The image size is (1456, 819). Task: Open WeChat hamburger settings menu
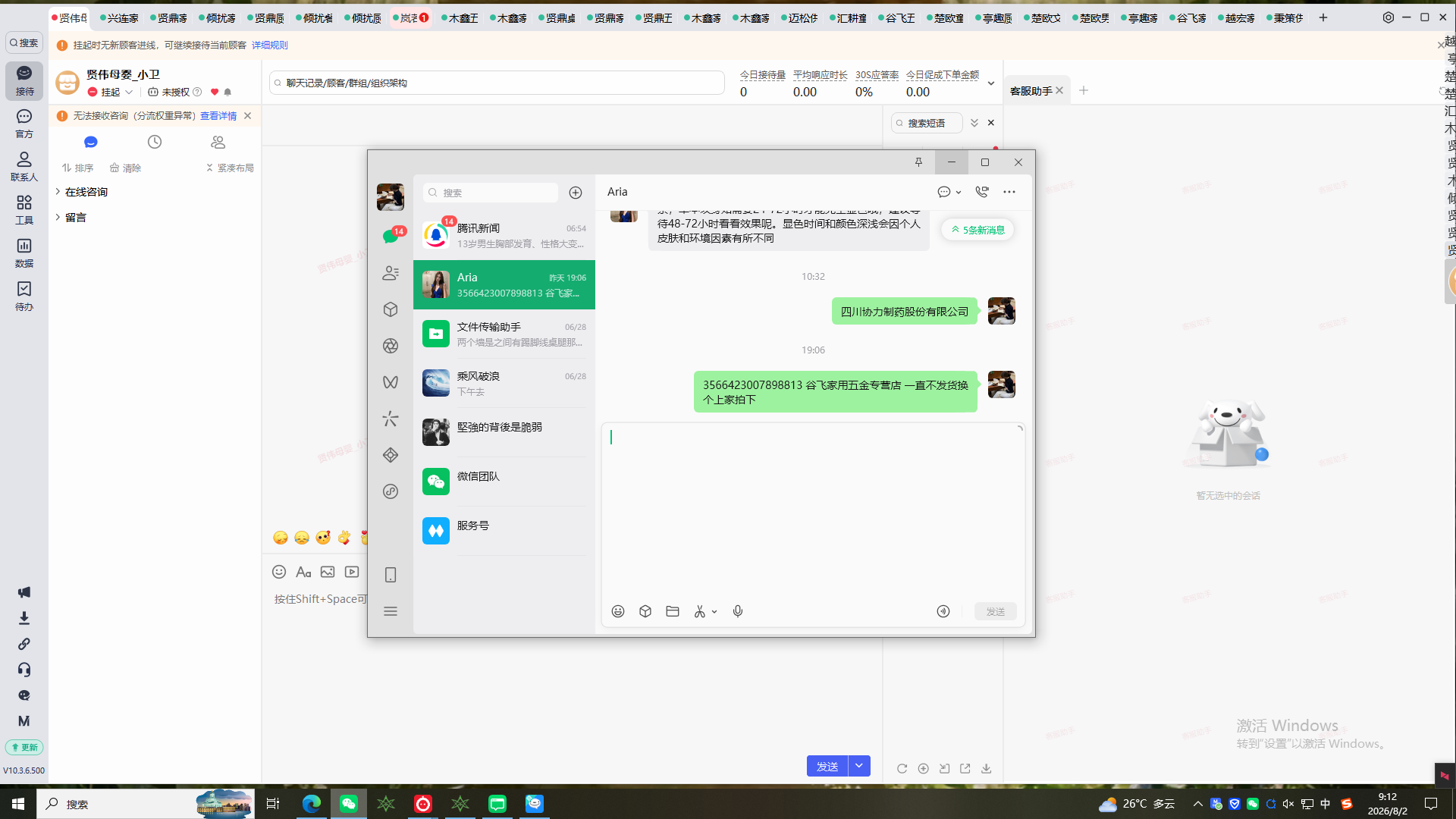(391, 611)
